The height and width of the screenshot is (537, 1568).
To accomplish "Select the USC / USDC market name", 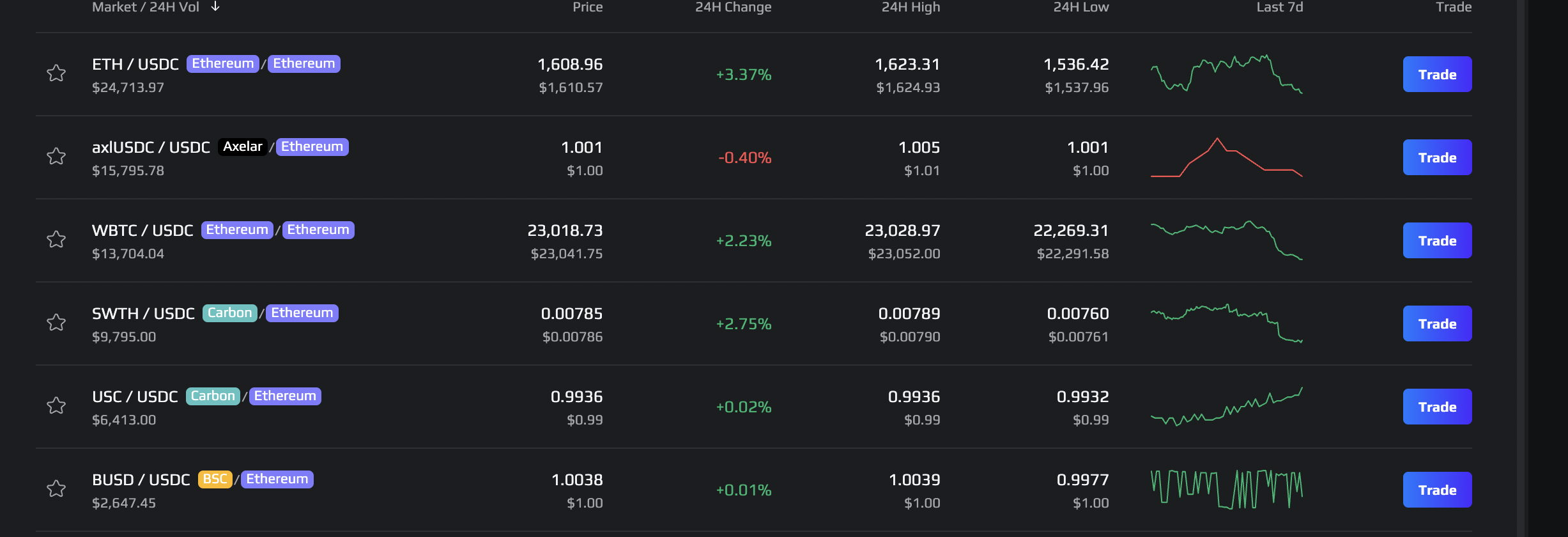I will (x=135, y=397).
